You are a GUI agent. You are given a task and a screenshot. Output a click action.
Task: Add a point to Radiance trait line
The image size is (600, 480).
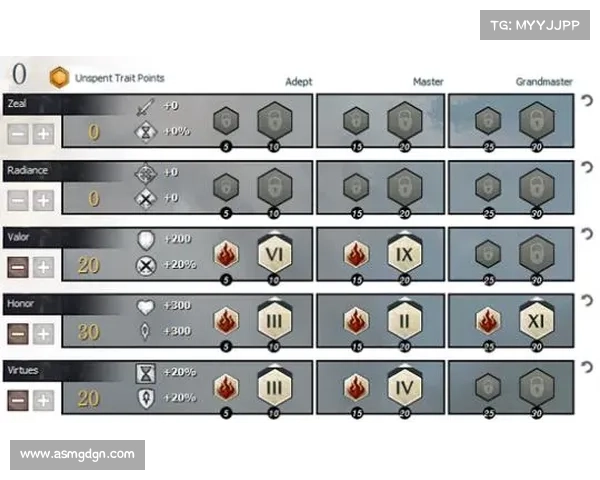coord(43,199)
